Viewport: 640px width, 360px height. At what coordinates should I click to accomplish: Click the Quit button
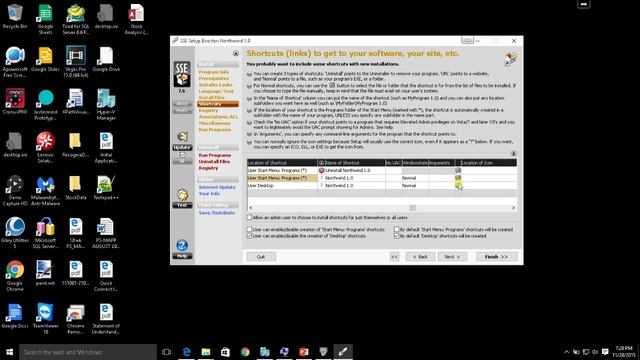pos(261,257)
